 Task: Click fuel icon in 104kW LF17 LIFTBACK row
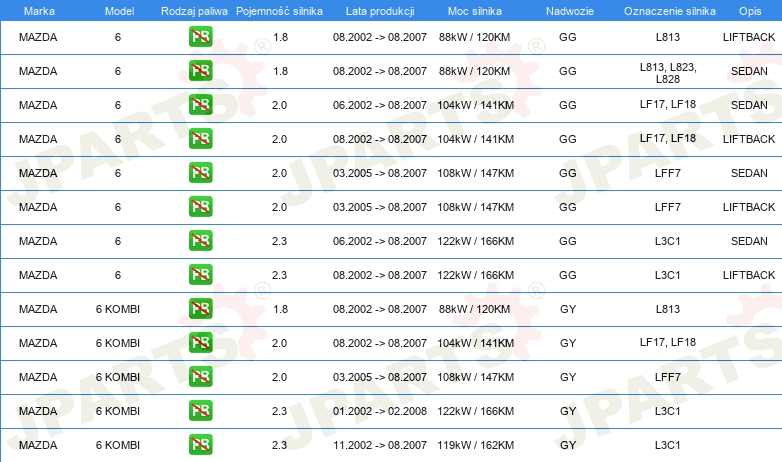pyautogui.click(x=200, y=138)
